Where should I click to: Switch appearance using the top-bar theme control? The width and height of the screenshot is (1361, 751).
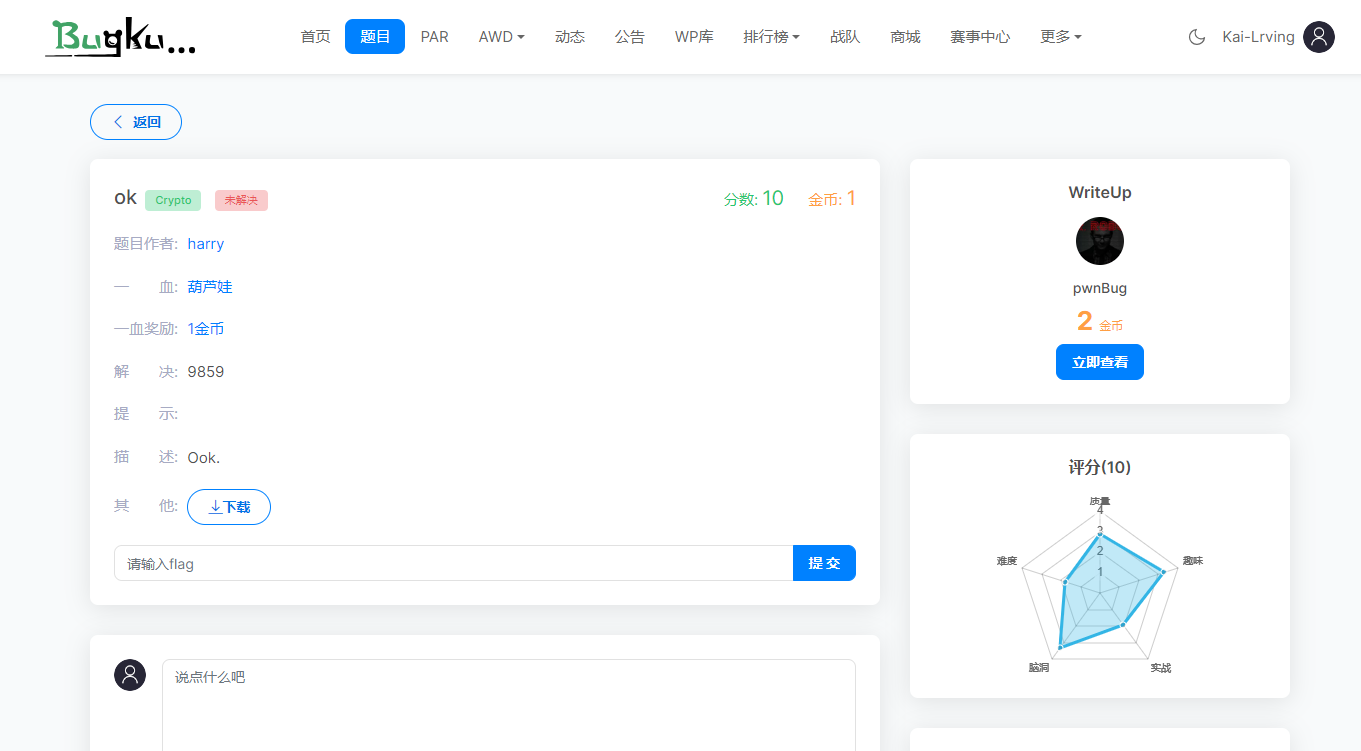pos(1196,36)
